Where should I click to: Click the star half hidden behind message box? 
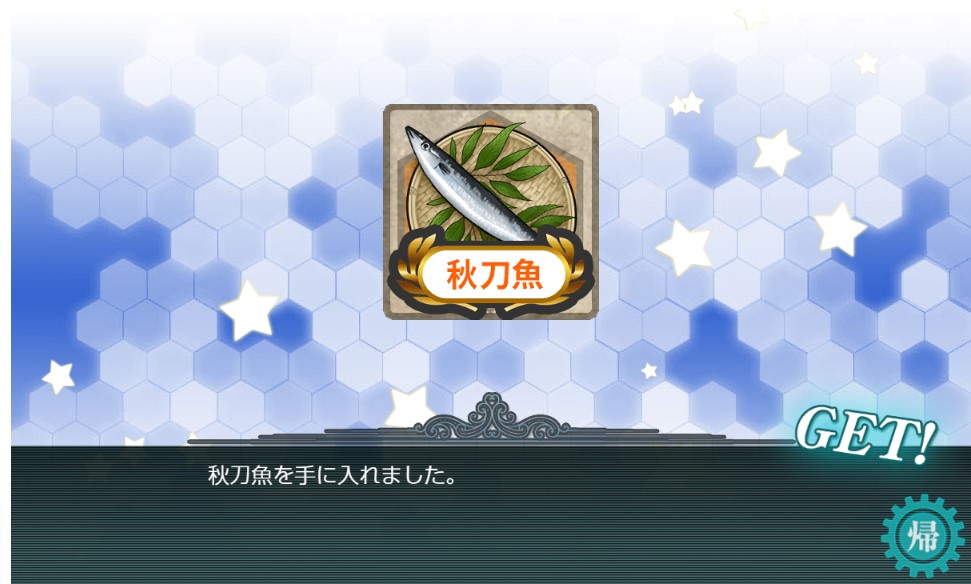click(x=409, y=407)
